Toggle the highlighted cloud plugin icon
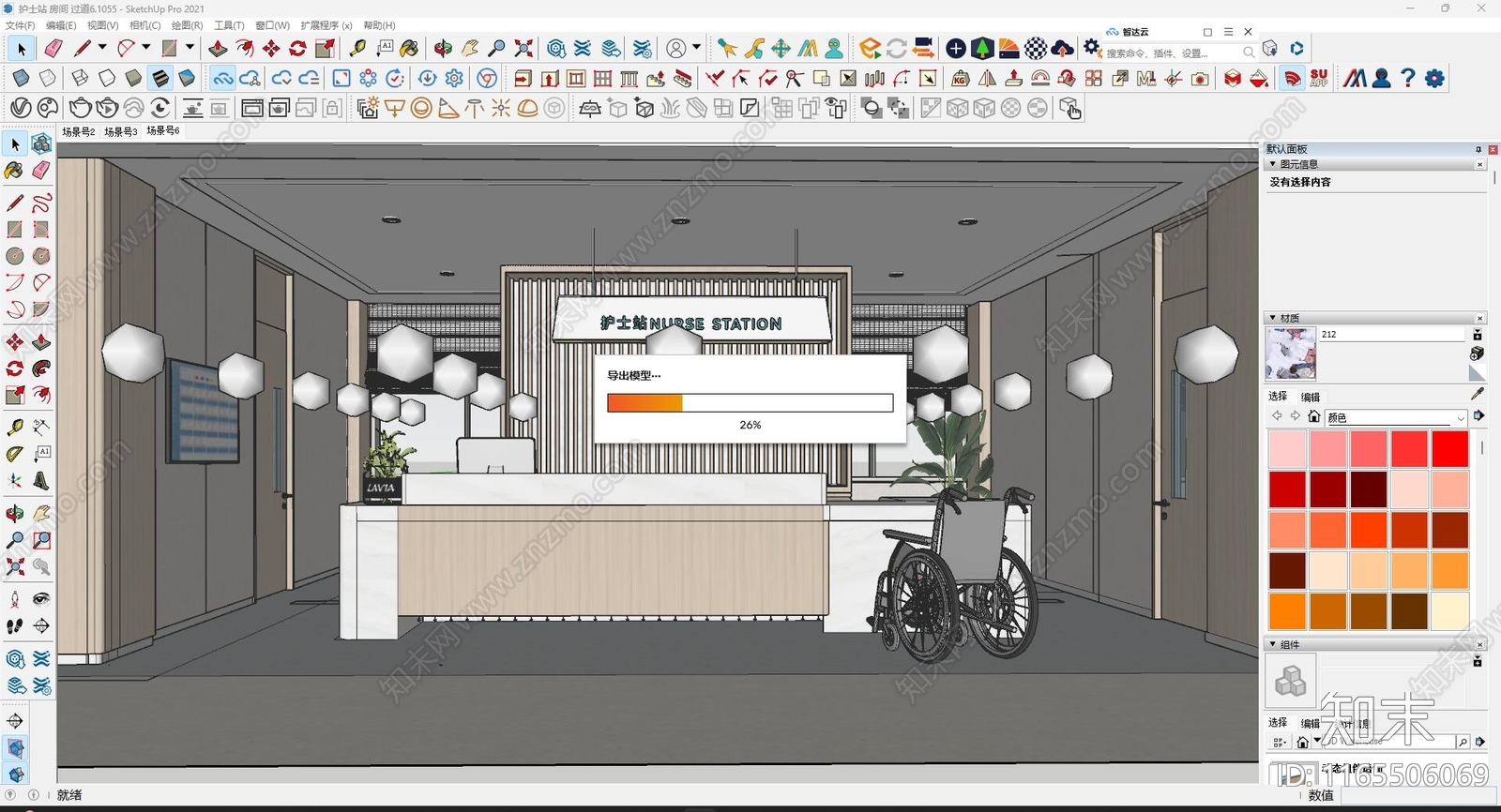This screenshot has width=1501, height=812. pyautogui.click(x=222, y=78)
